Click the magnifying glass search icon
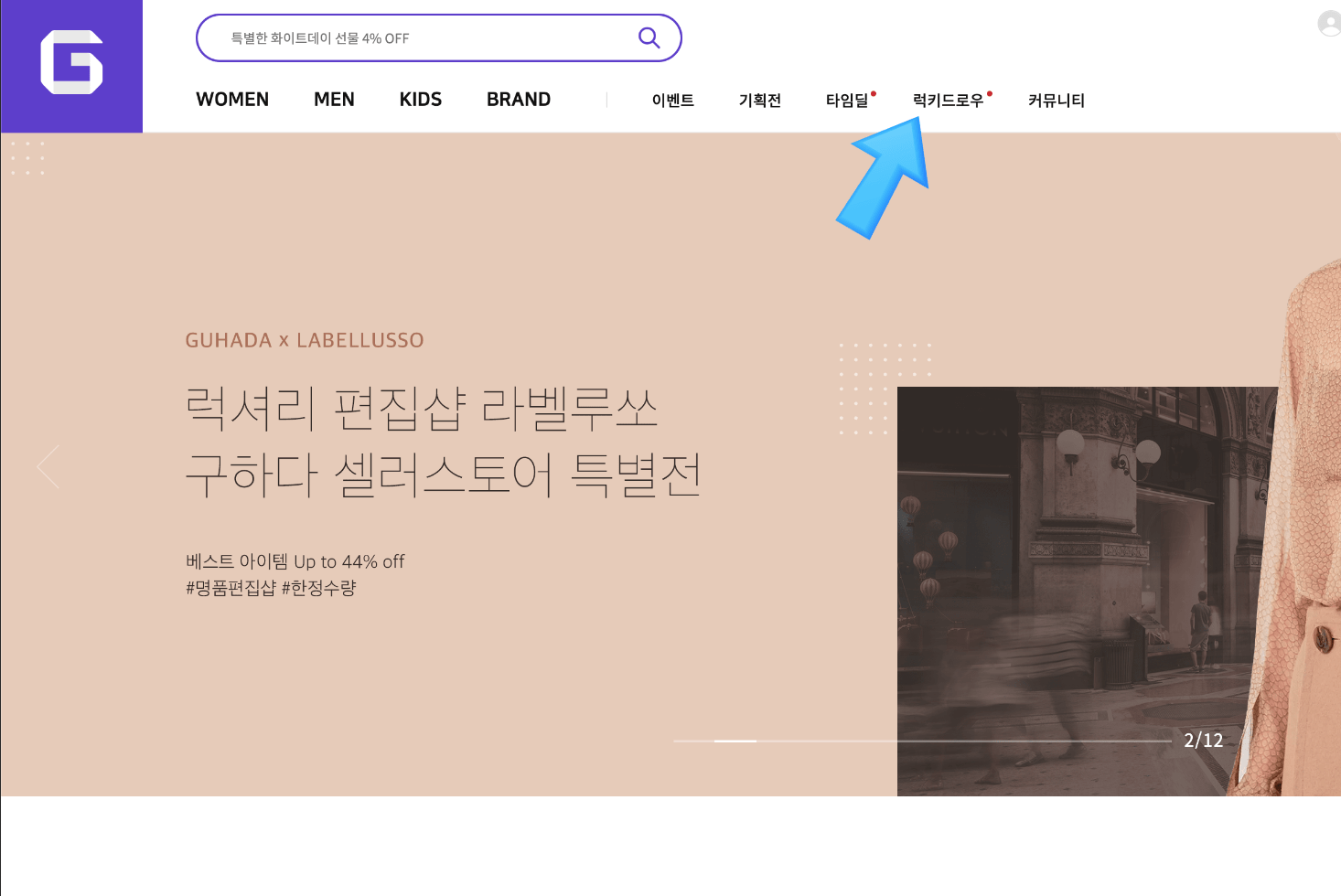Viewport: 1341px width, 896px height. (x=649, y=37)
